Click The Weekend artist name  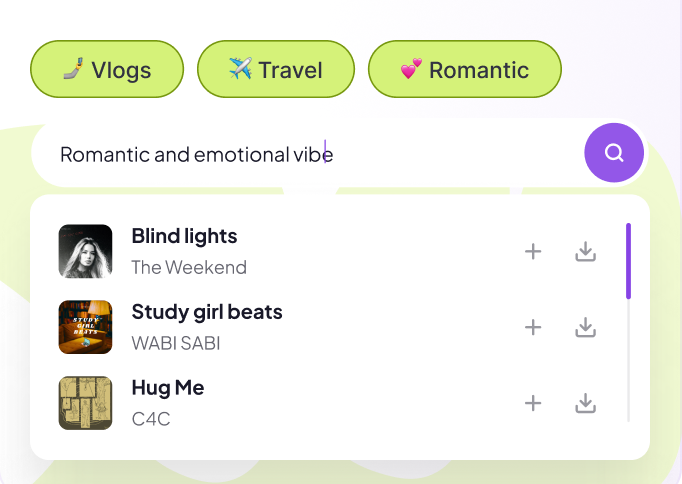[x=189, y=267]
